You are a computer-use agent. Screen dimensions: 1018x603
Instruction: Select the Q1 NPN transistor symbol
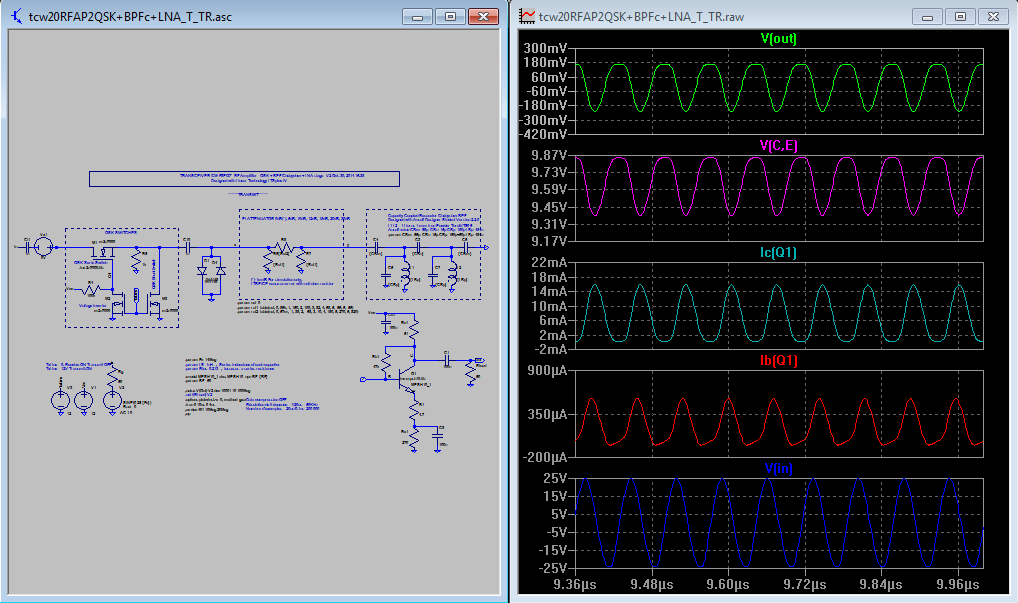(404, 378)
